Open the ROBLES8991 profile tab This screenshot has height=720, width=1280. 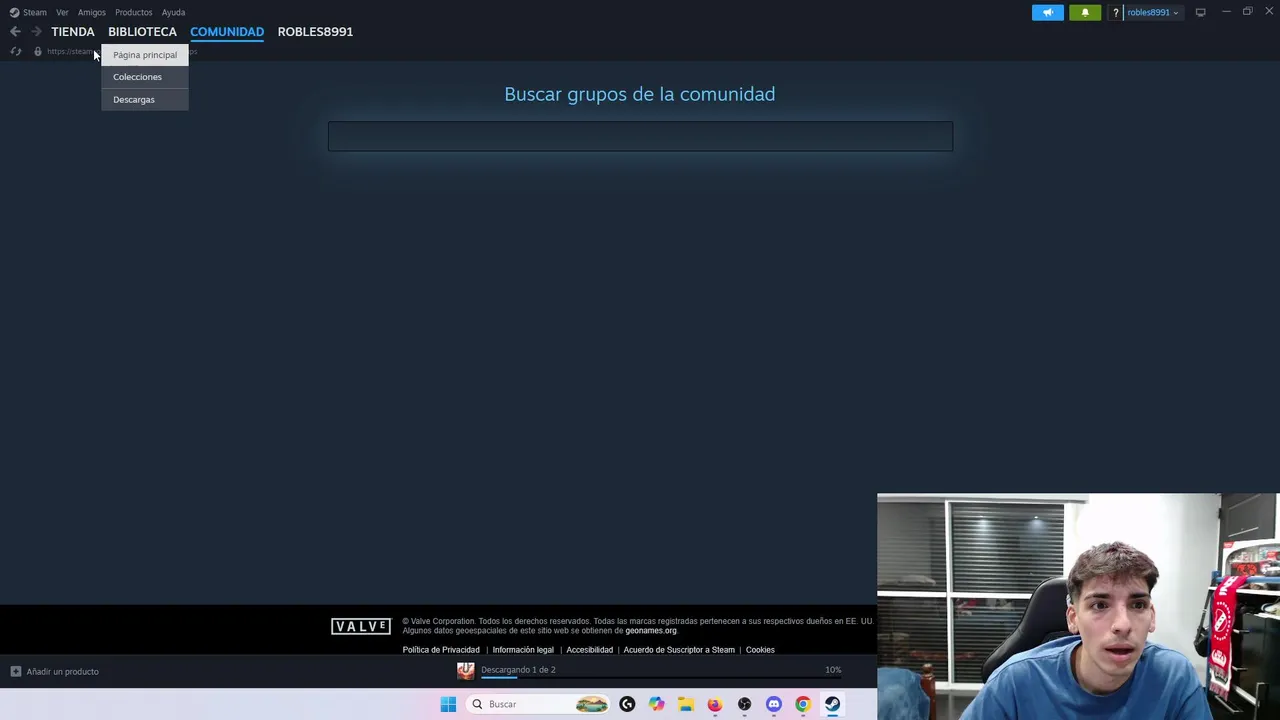[x=315, y=32]
